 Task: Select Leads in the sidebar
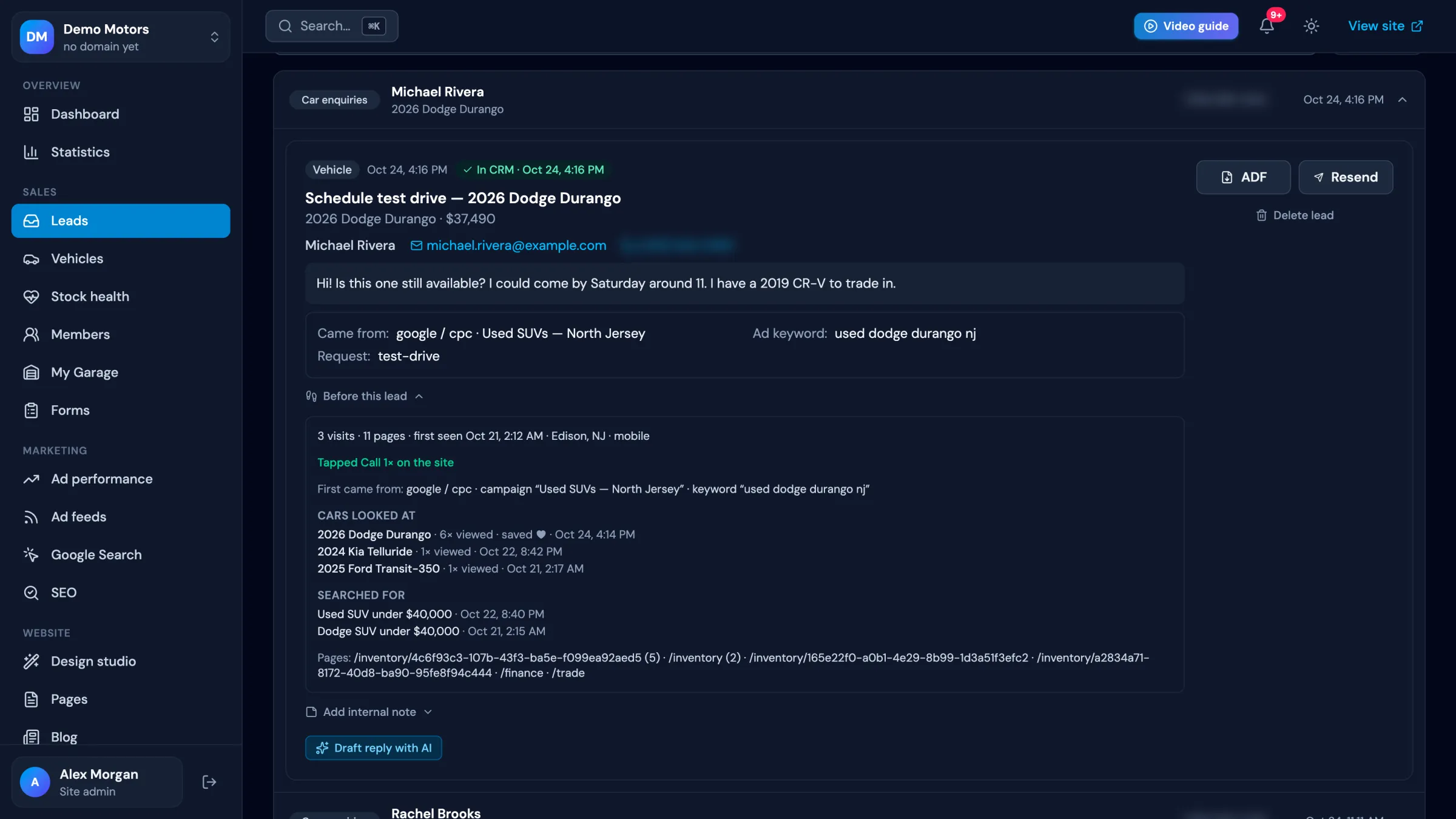coord(121,221)
